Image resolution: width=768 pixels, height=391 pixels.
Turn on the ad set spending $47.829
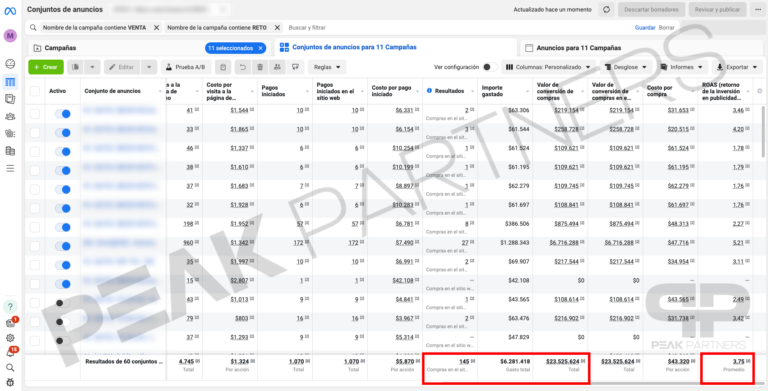(x=63, y=341)
